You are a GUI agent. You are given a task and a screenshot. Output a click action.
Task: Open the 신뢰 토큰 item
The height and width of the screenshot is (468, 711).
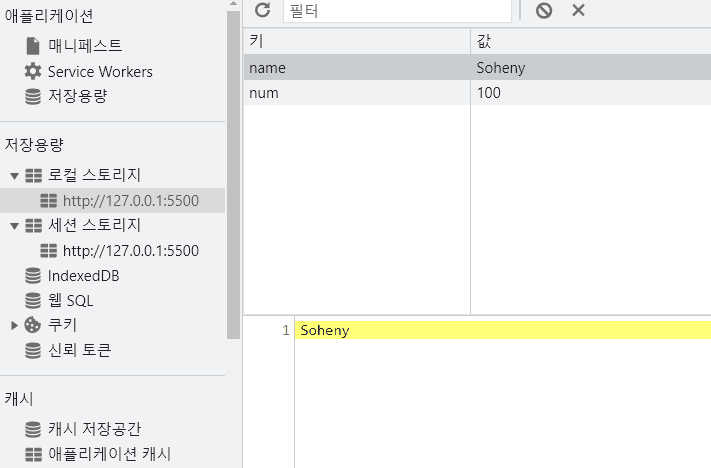(x=79, y=350)
